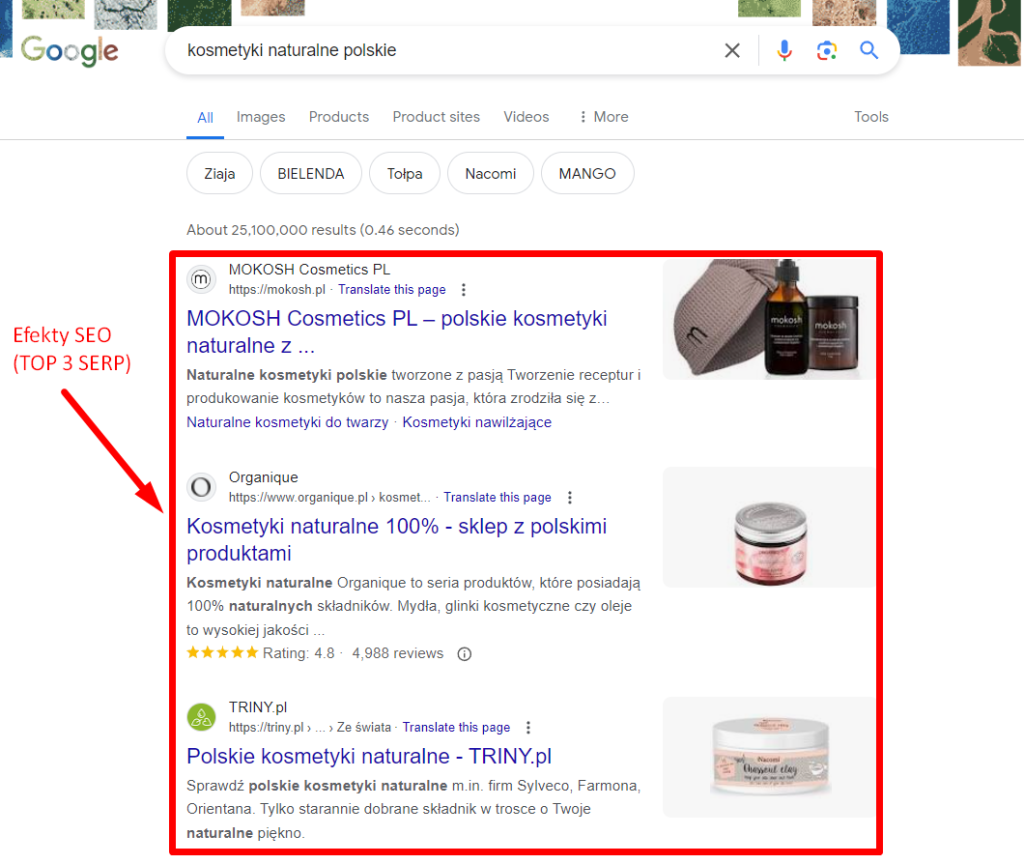Expand More search categories

[602, 117]
